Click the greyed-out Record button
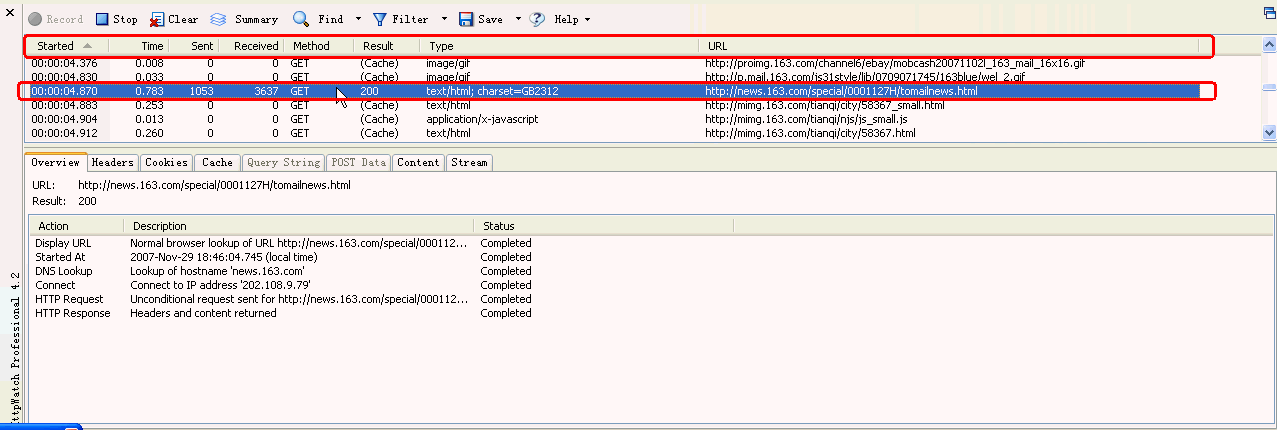Screen dimensions: 1277x430 tap(56, 19)
